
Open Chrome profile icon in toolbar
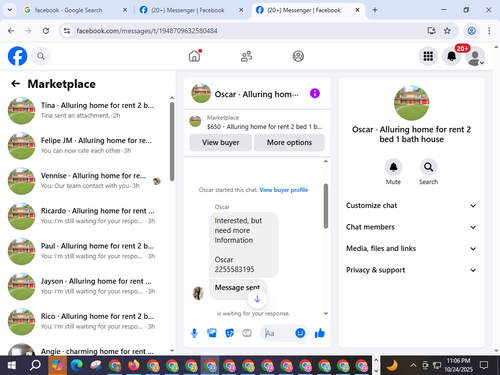[x=471, y=31]
